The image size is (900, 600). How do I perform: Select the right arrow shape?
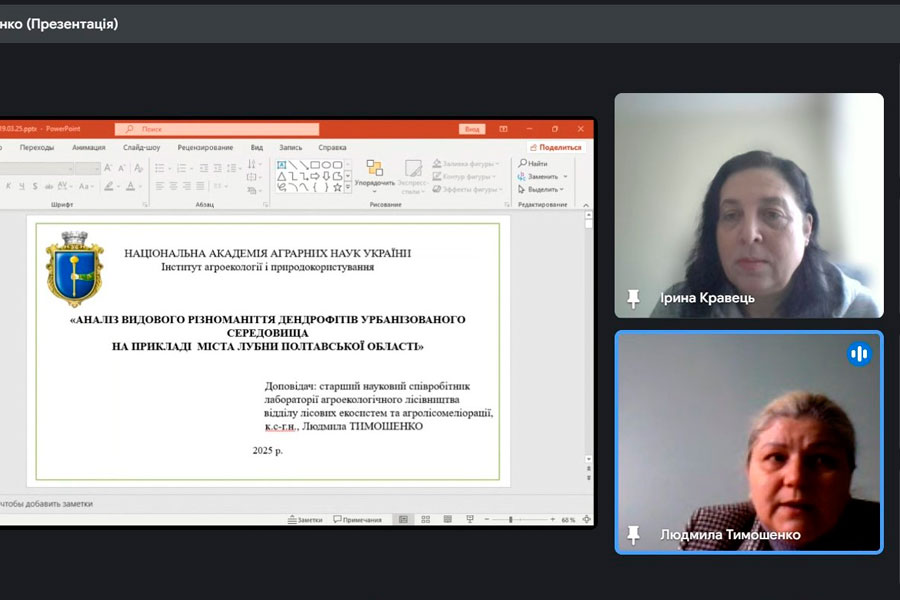[315, 176]
